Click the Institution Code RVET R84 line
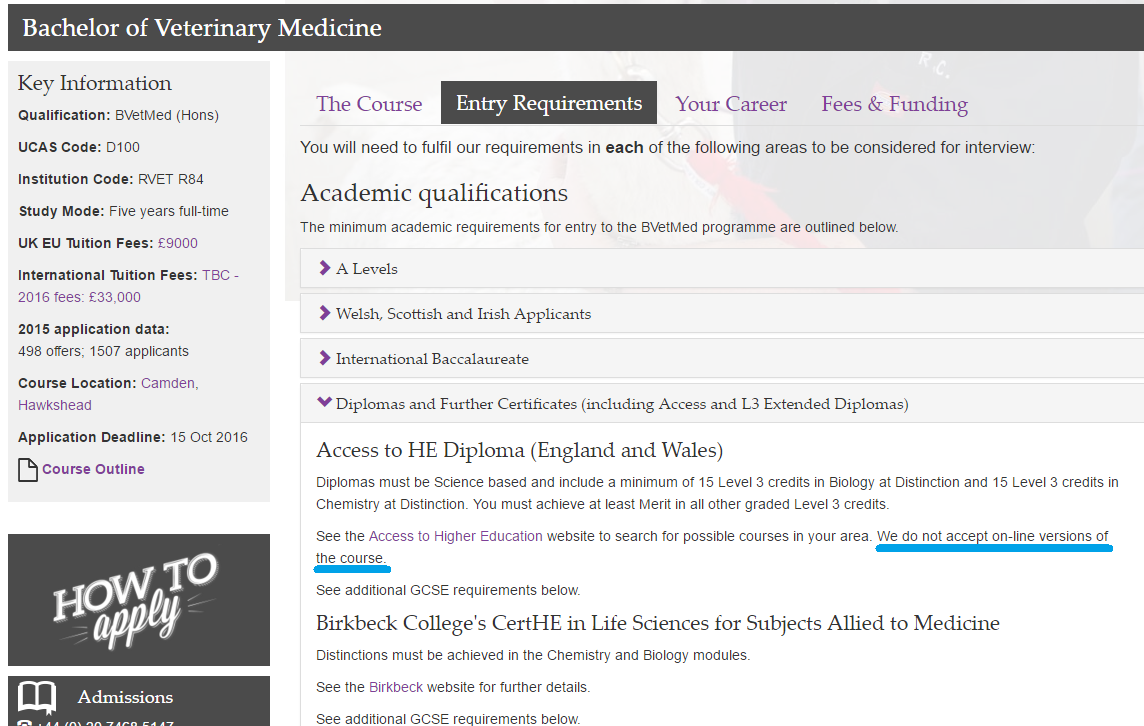This screenshot has width=1144, height=726. click(x=111, y=179)
